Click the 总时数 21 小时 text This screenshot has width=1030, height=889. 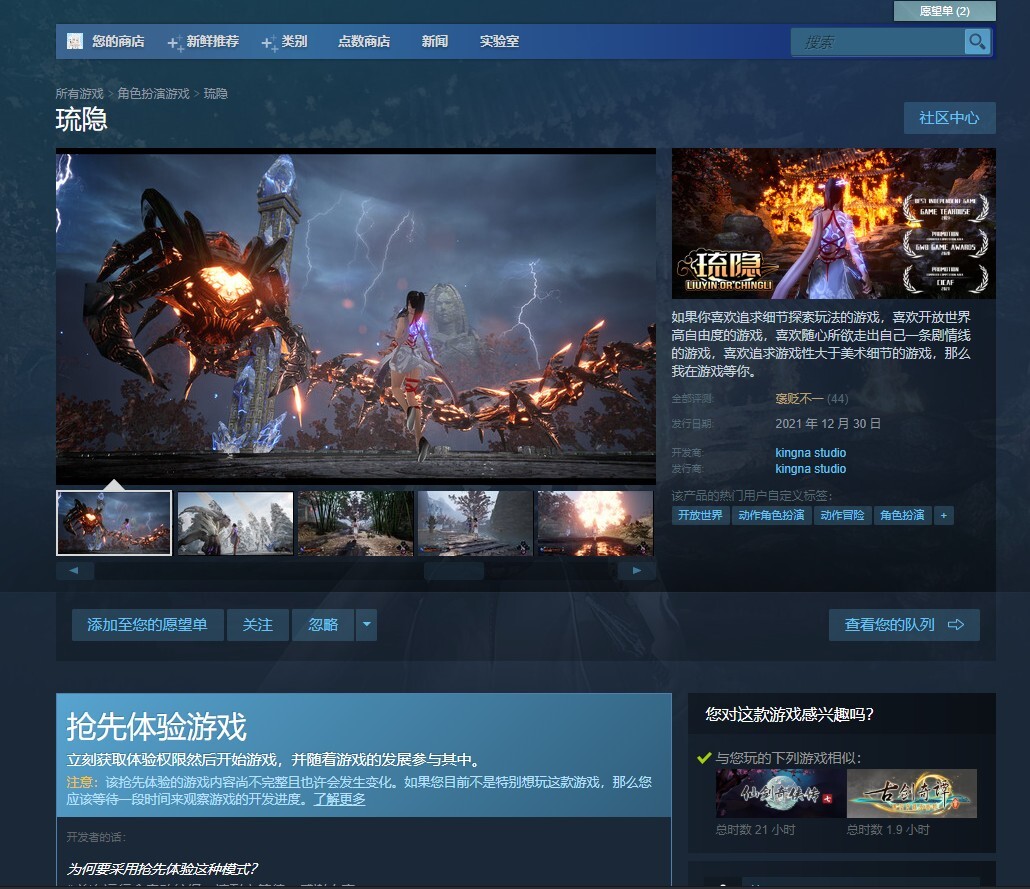[x=755, y=830]
